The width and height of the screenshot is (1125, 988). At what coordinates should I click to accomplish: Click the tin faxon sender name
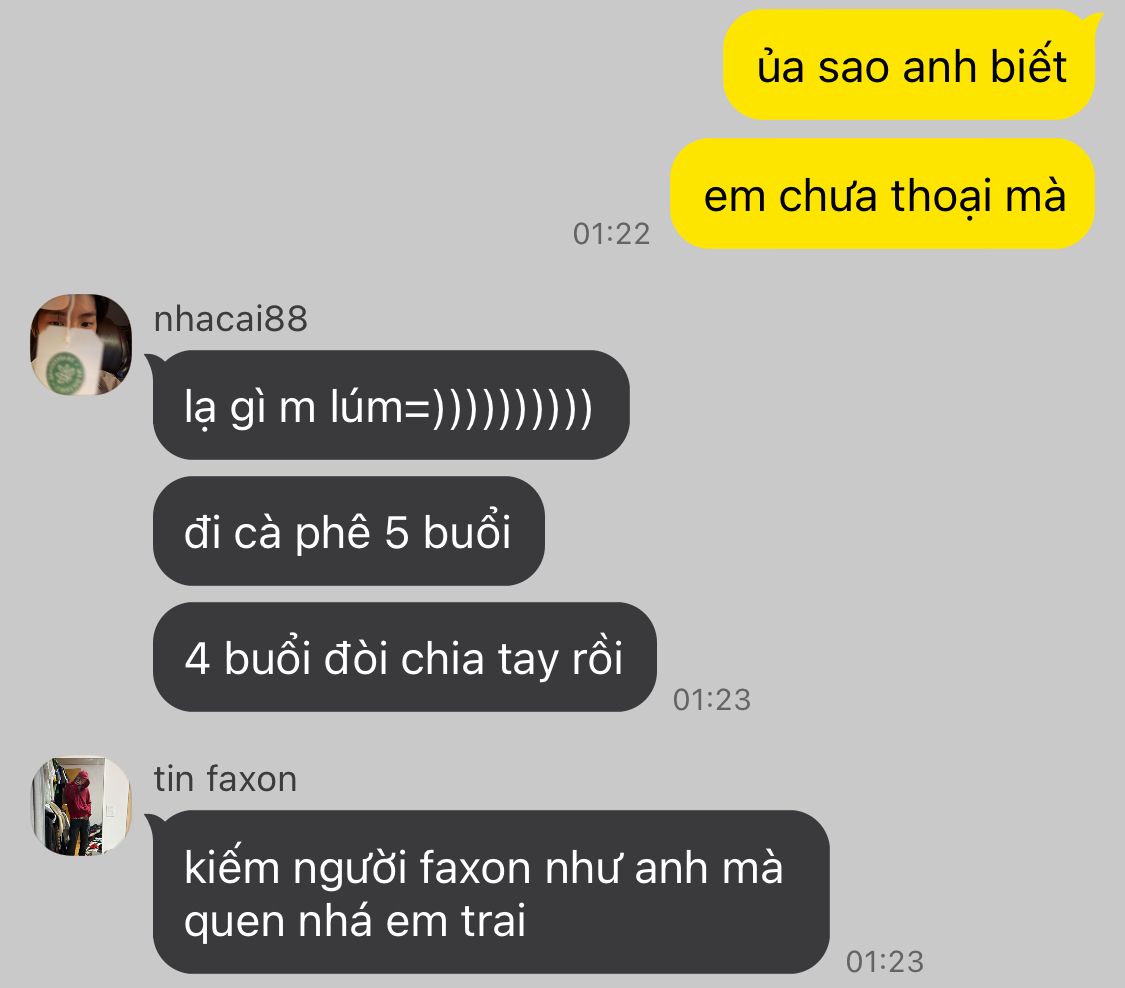pyautogui.click(x=225, y=779)
